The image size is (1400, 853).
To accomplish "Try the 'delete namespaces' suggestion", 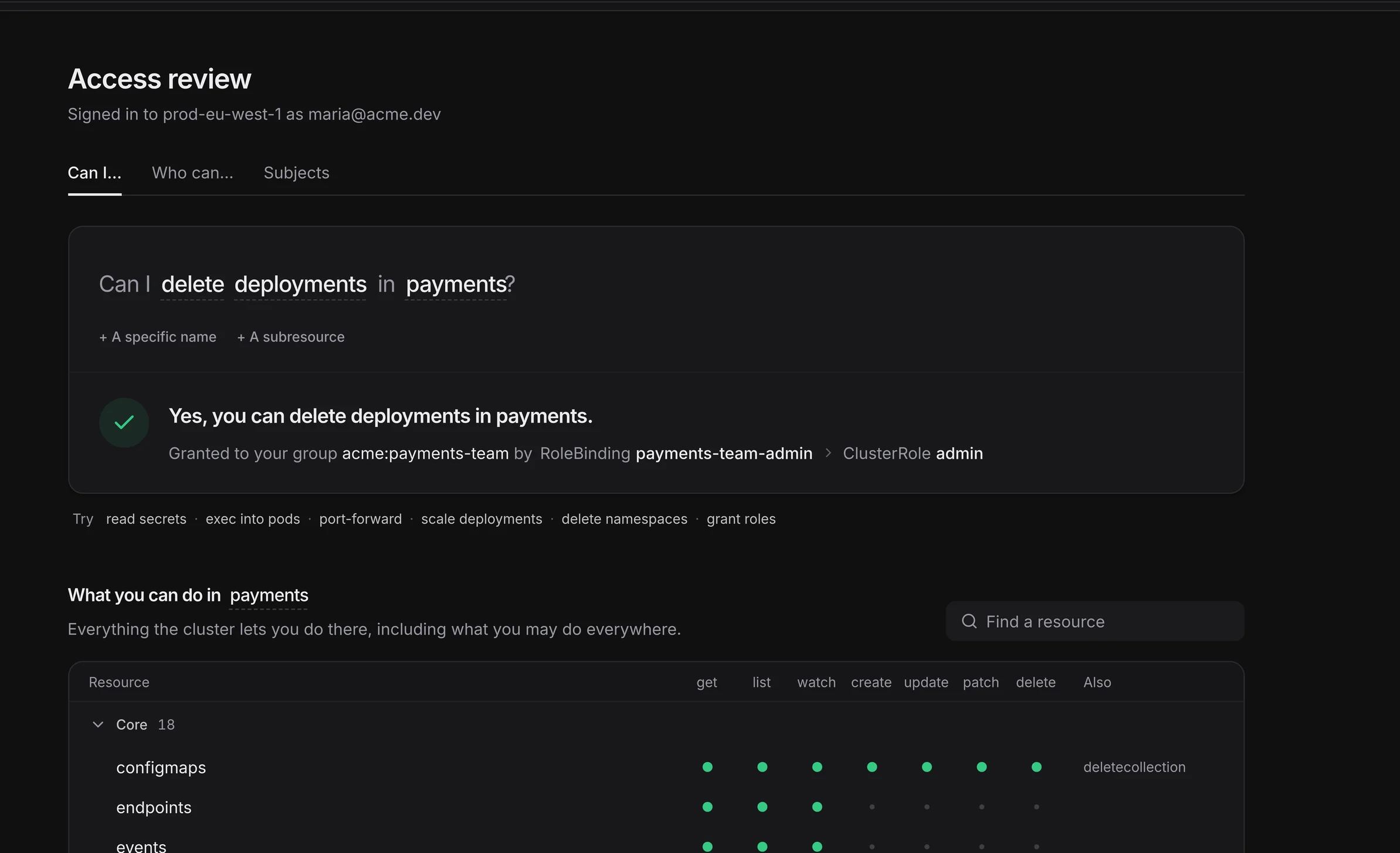I will [624, 519].
